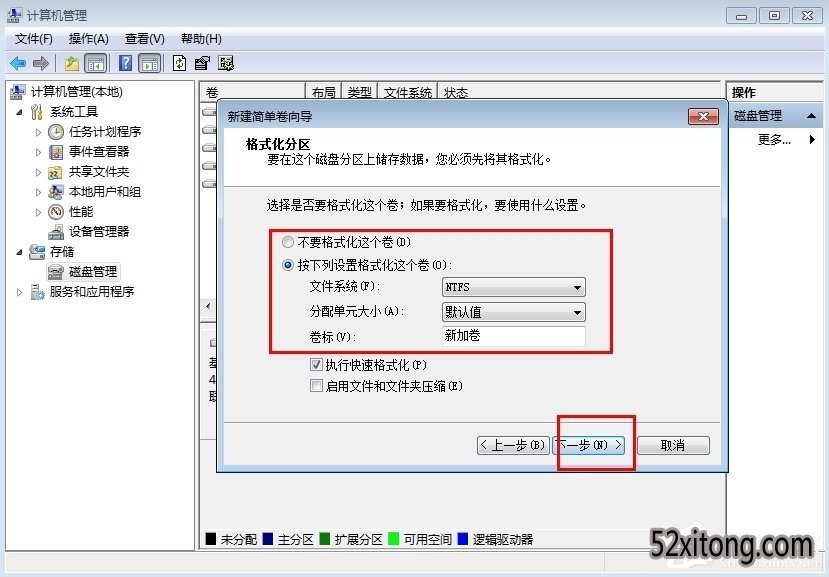Close the 新建简单卷向导 dialog
829x577 pixels.
[703, 116]
